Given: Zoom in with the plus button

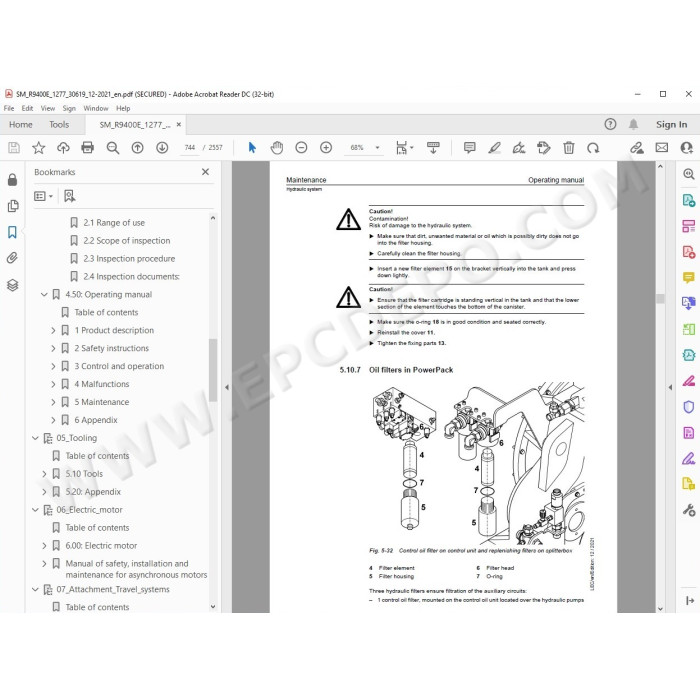Looking at the screenshot, I should (x=326, y=148).
